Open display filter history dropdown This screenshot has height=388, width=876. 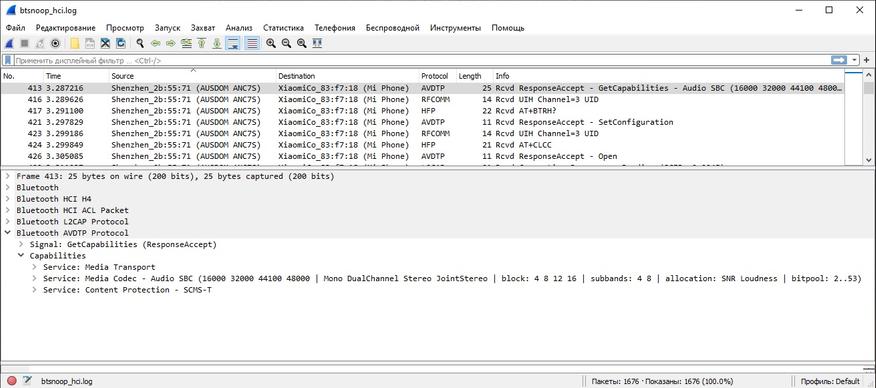point(854,60)
